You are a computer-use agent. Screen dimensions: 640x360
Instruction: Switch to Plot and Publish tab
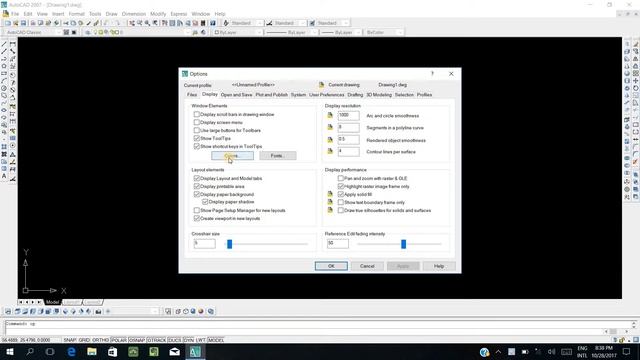point(271,95)
